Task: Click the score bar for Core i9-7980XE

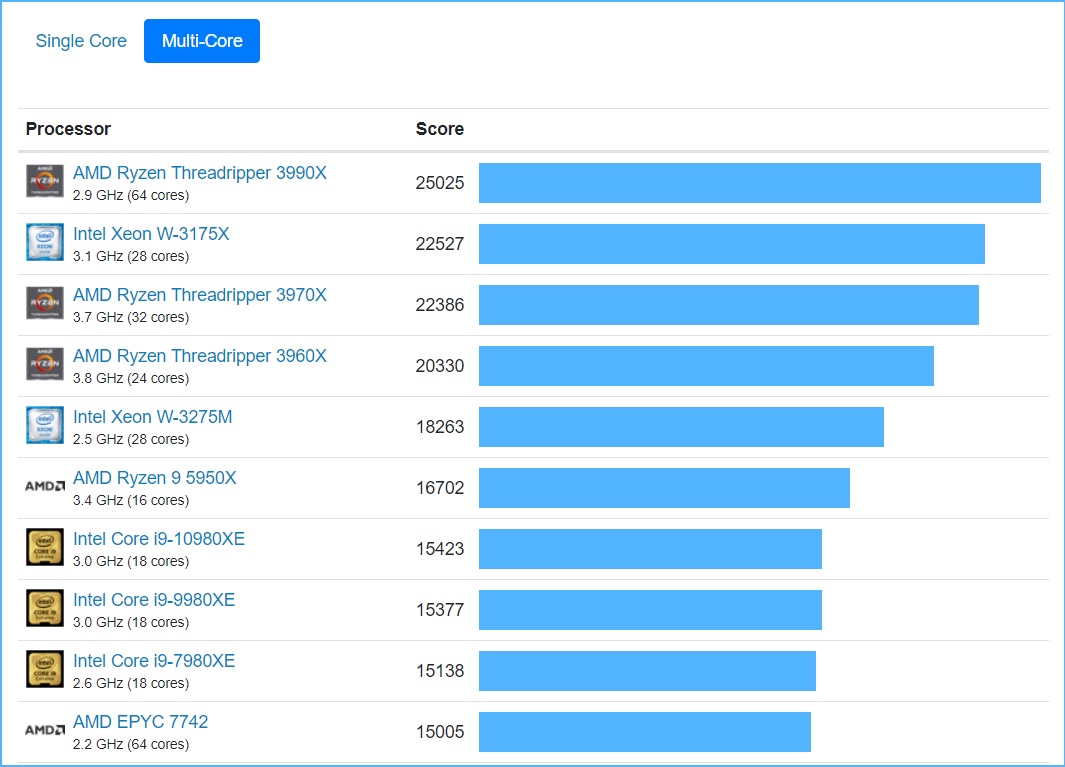Action: tap(647, 671)
